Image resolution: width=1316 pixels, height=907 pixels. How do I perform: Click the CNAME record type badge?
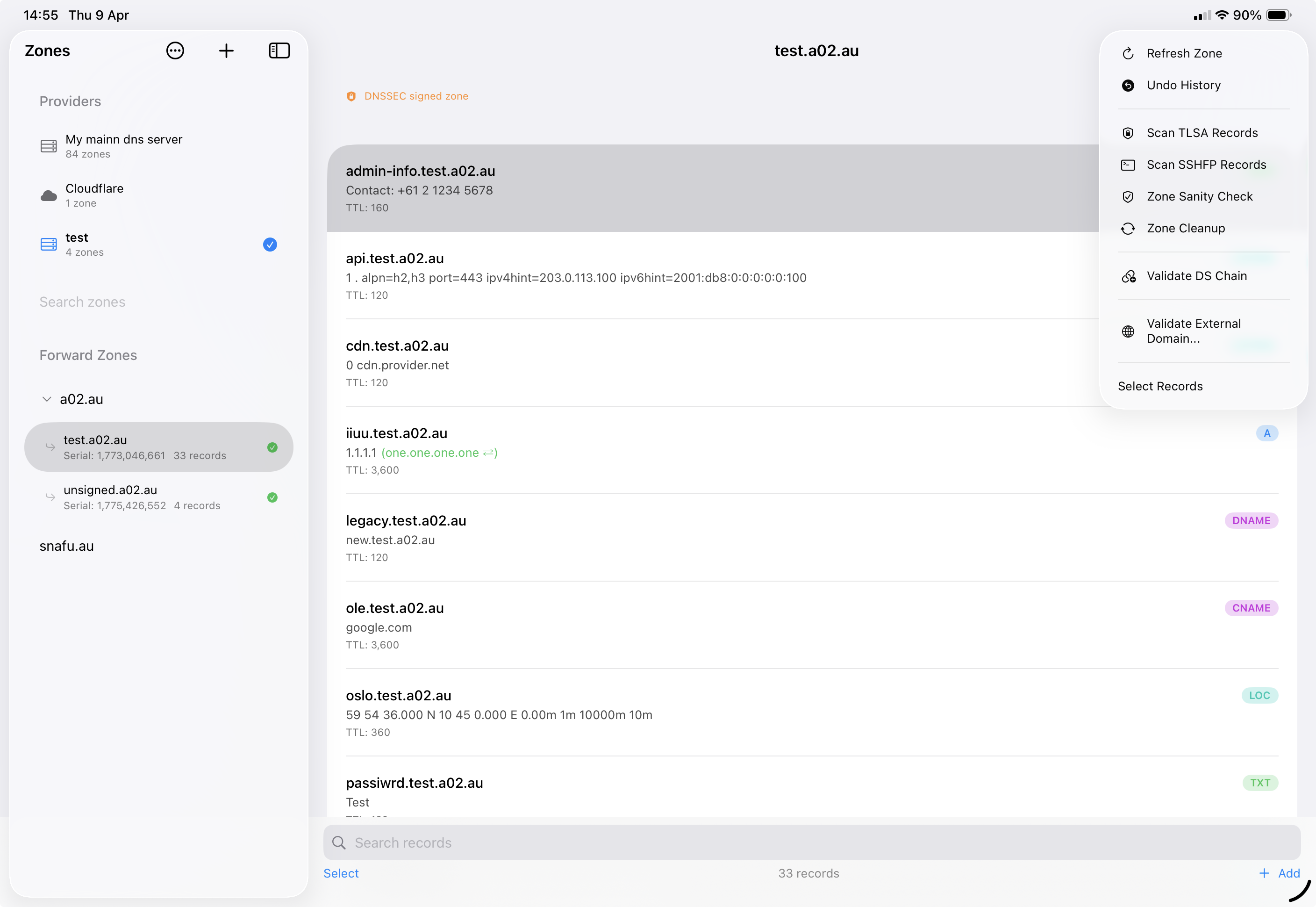pos(1251,608)
